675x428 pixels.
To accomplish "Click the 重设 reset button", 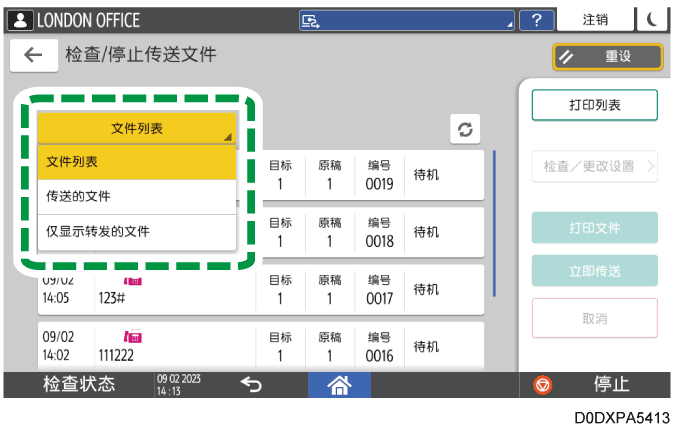I will (x=608, y=56).
